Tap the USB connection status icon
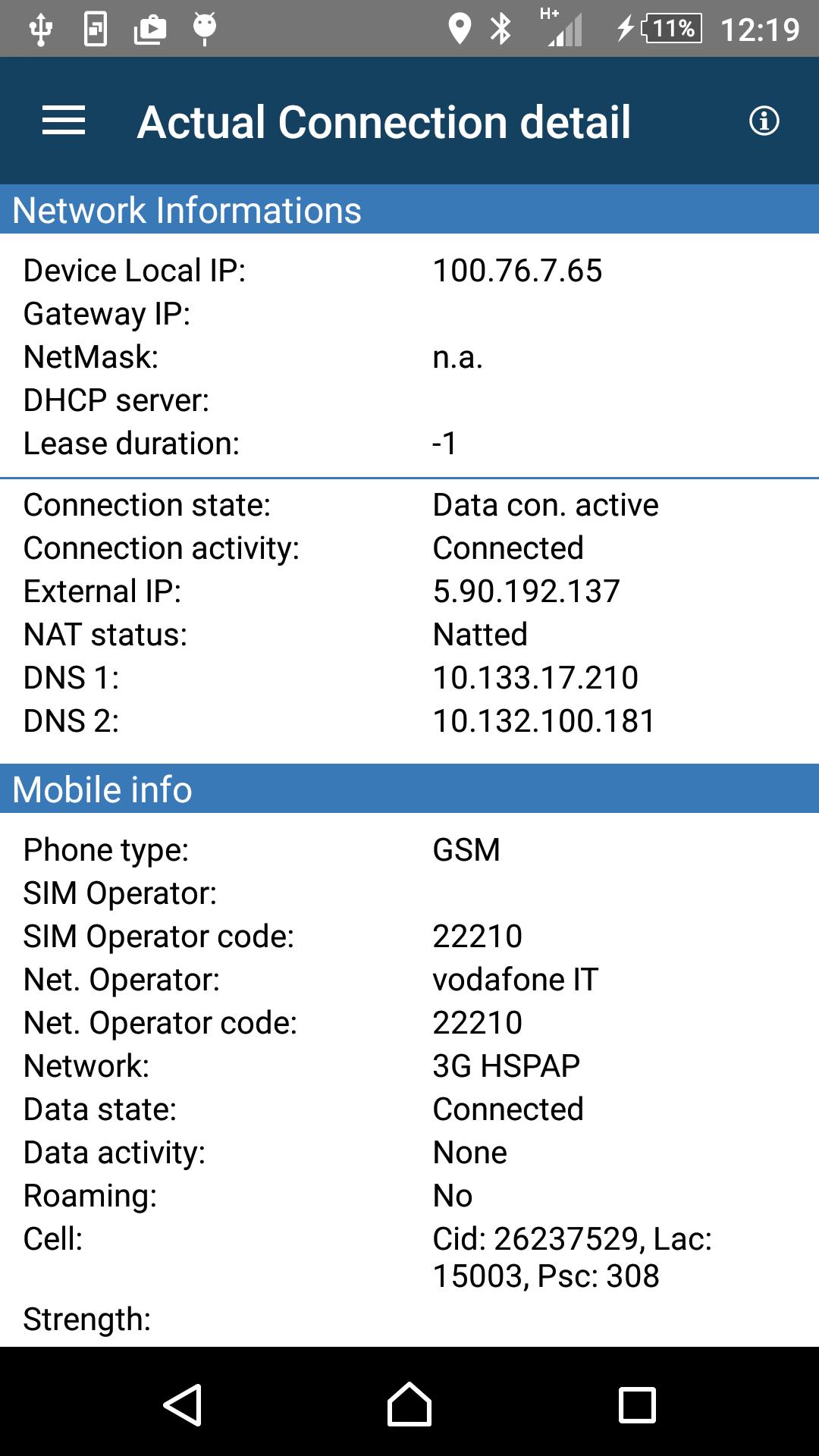 [39, 29]
